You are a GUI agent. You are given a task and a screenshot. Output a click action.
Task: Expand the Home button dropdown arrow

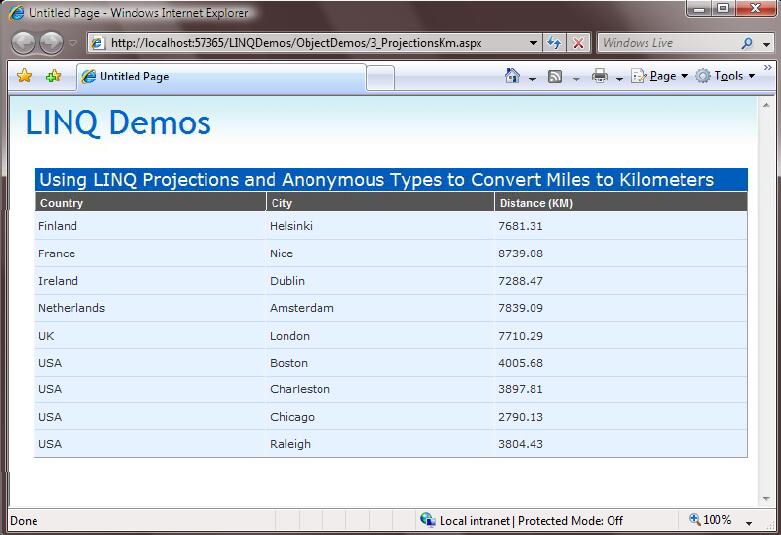(532, 78)
